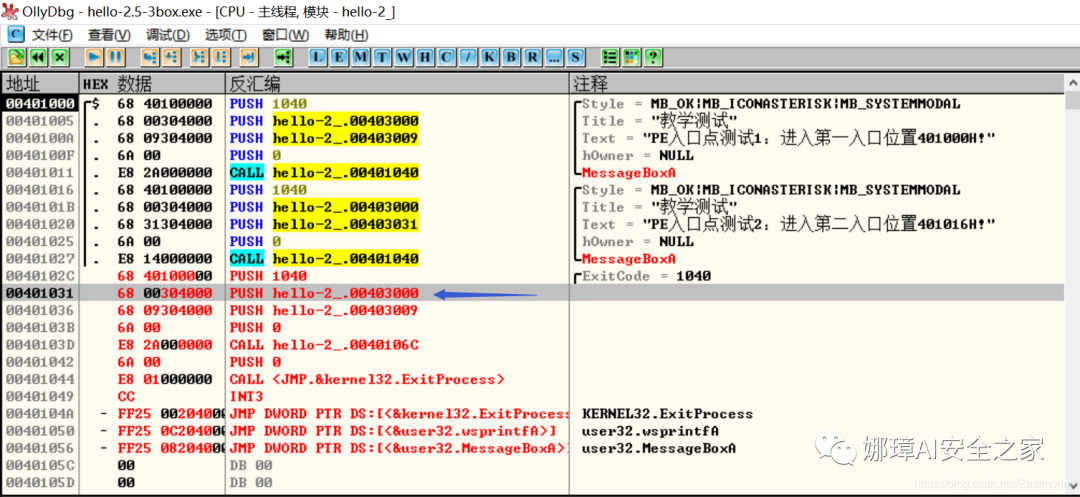Screen dimensions: 1080x497
Task: Click PUSH hello-2_.00403009 at 0040100A
Action: [x=324, y=138]
